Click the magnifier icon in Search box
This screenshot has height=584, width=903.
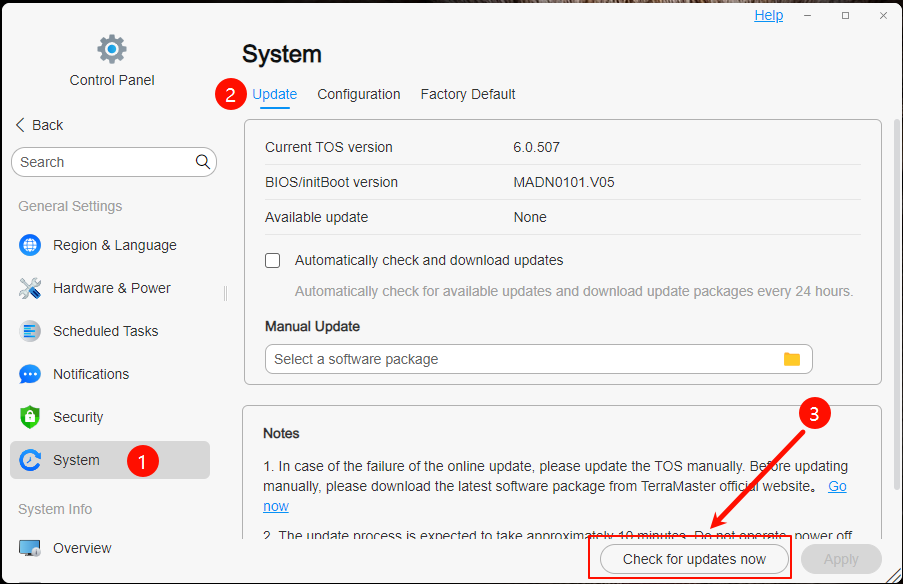click(203, 162)
